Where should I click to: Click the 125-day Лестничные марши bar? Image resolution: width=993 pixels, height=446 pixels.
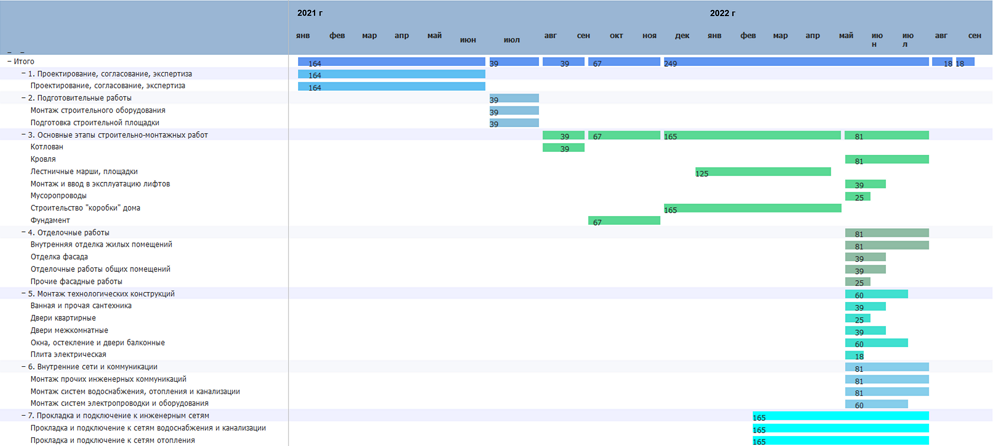[763, 172]
